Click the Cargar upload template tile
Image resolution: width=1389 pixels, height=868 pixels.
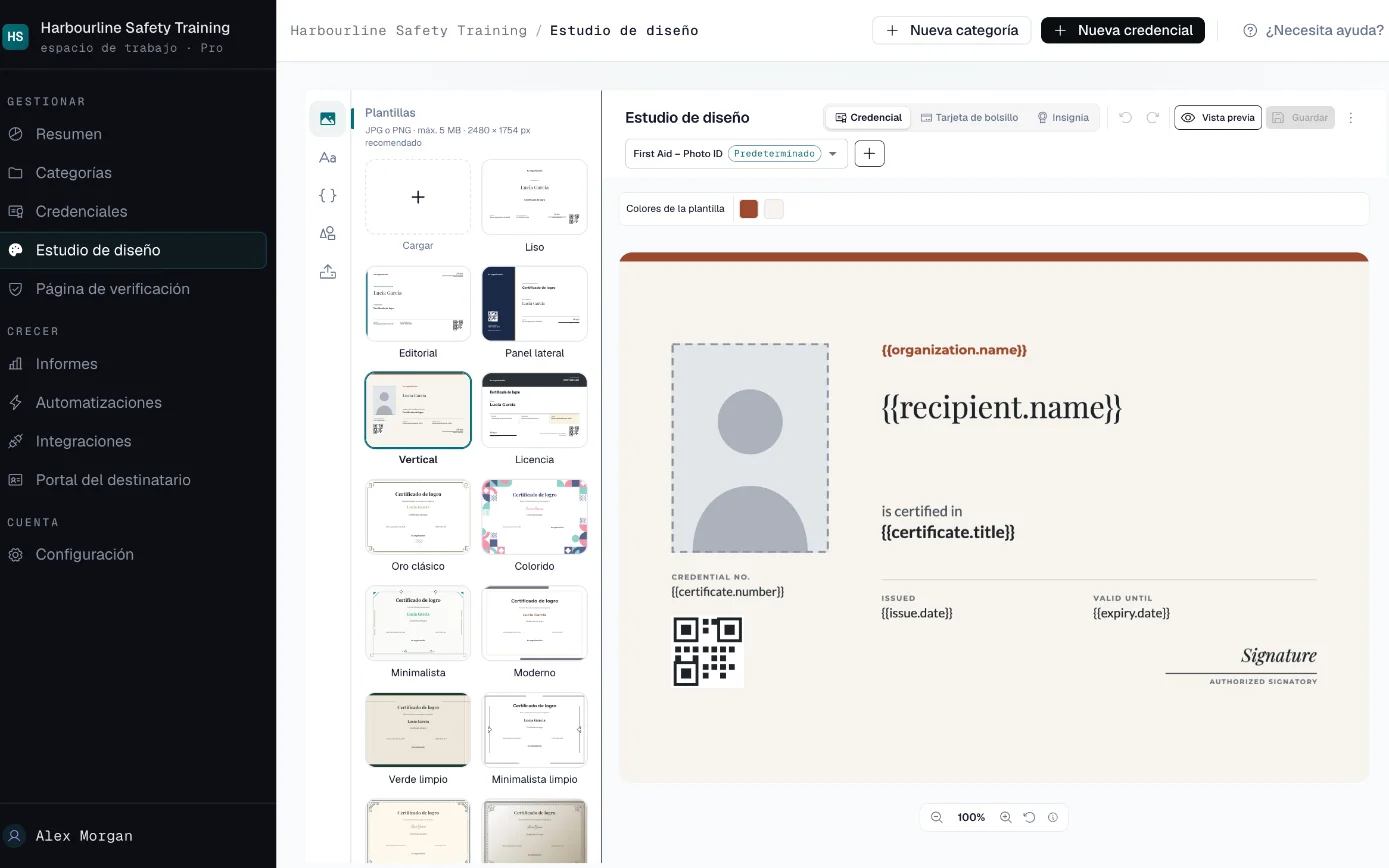tap(418, 197)
